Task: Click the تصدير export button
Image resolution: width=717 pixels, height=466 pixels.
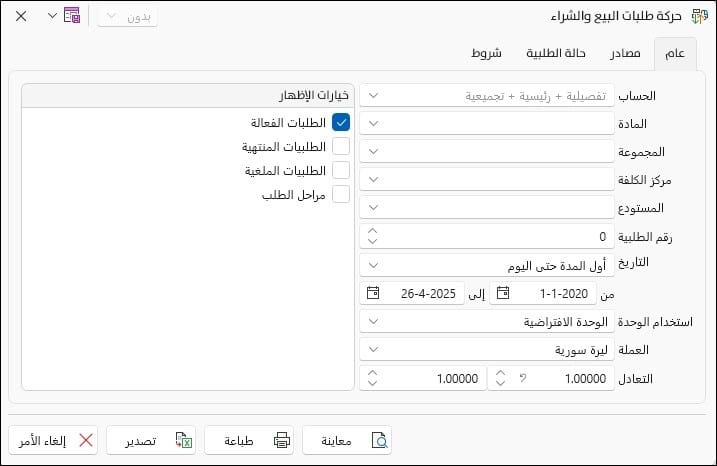Action: (151, 440)
